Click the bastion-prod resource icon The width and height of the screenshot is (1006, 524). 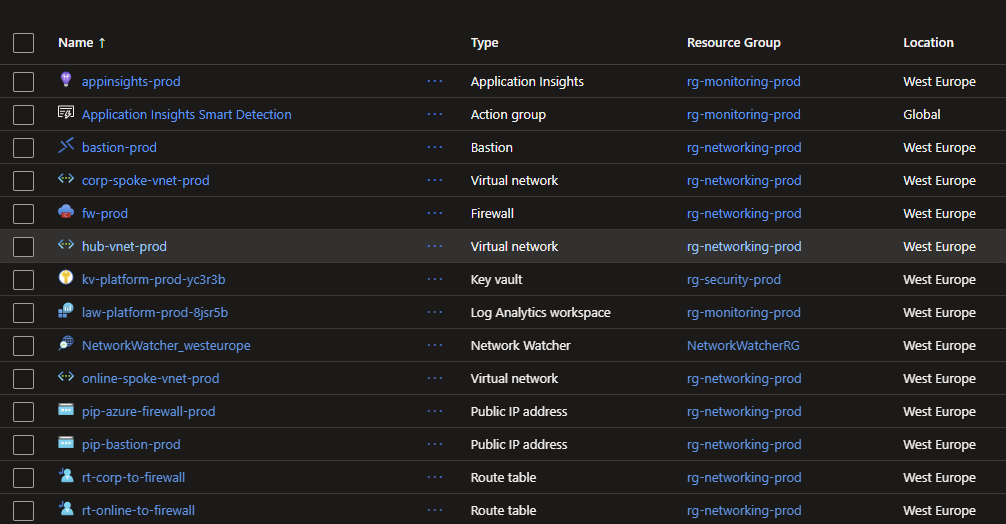click(66, 147)
